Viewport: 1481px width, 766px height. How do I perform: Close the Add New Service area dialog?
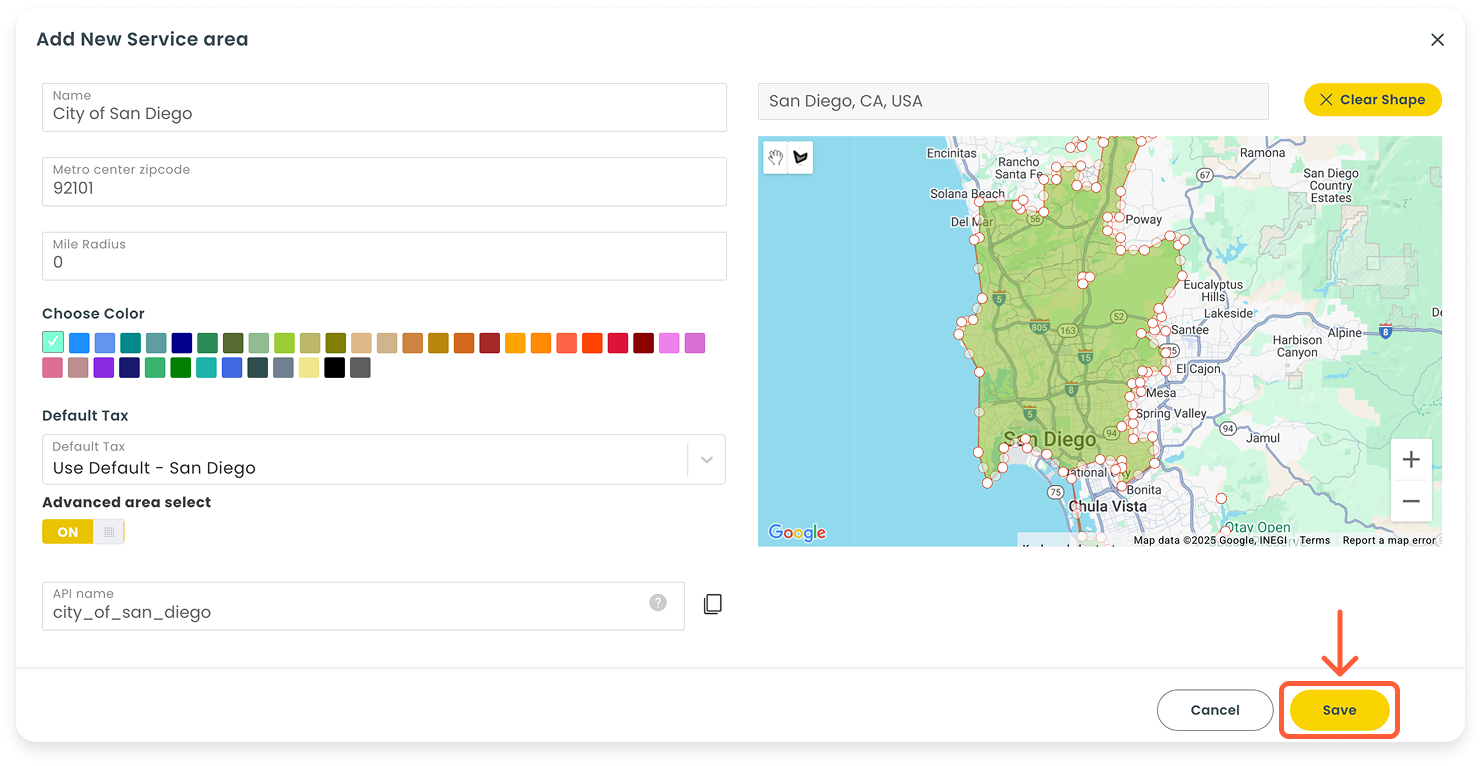[1437, 40]
